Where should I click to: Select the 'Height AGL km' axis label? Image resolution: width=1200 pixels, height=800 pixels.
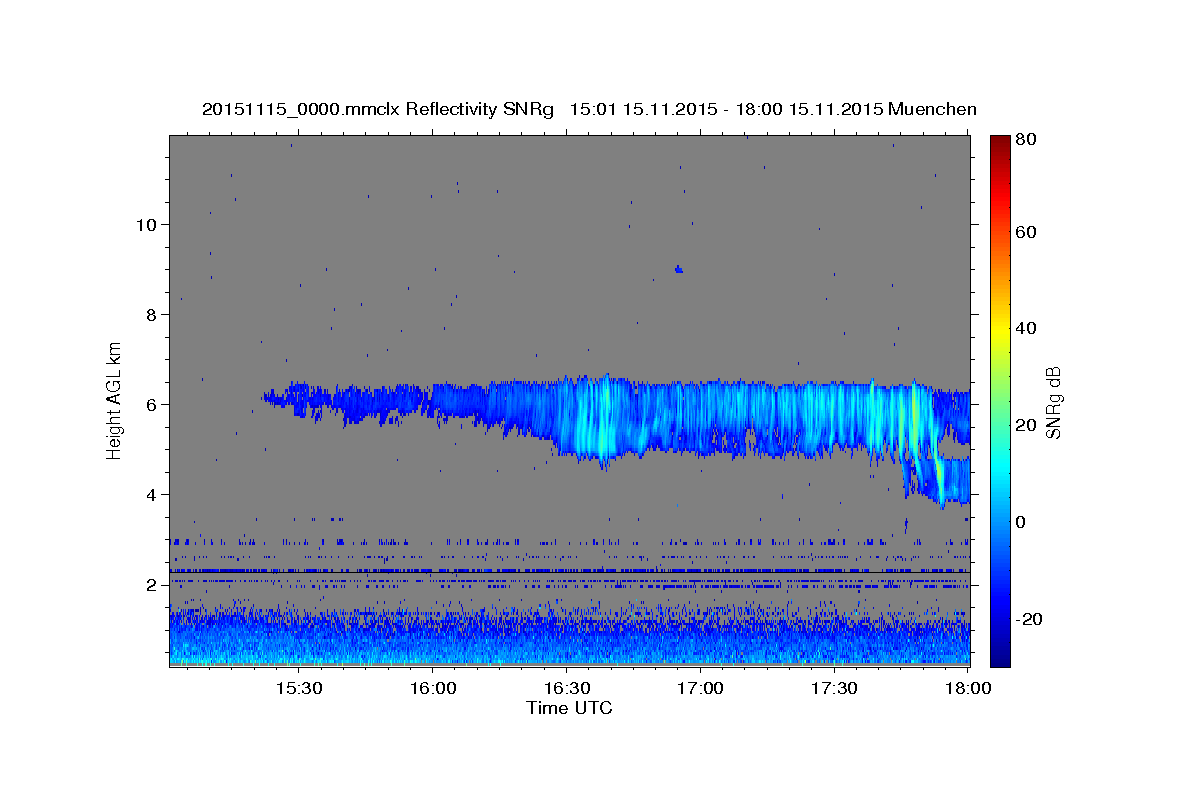point(115,399)
